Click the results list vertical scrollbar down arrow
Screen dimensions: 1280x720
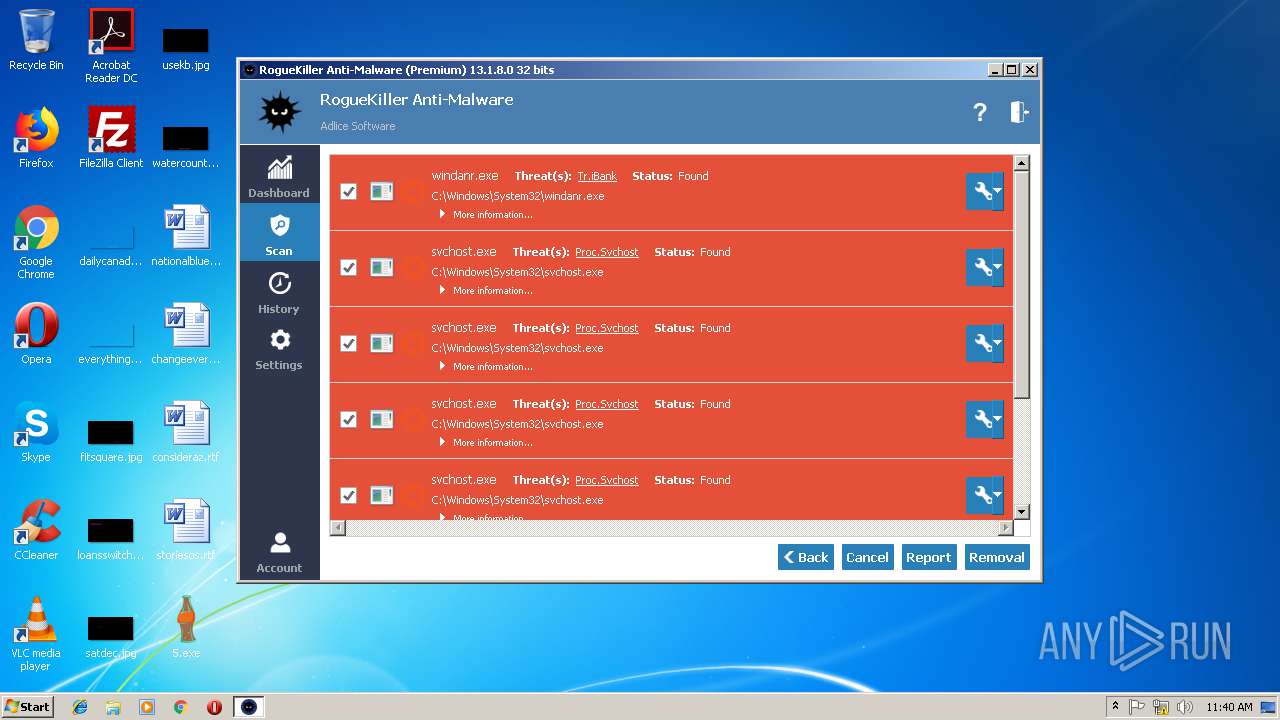(1021, 511)
